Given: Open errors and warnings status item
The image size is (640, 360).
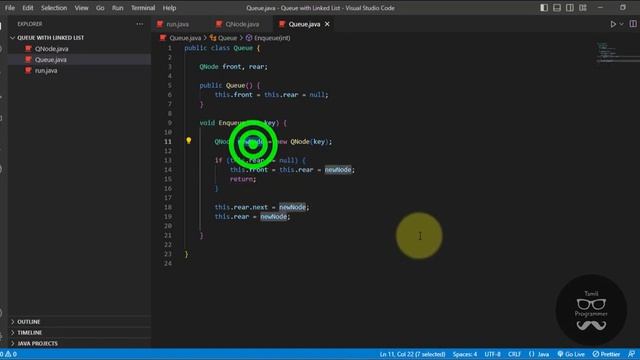Looking at the screenshot, I should [8, 354].
